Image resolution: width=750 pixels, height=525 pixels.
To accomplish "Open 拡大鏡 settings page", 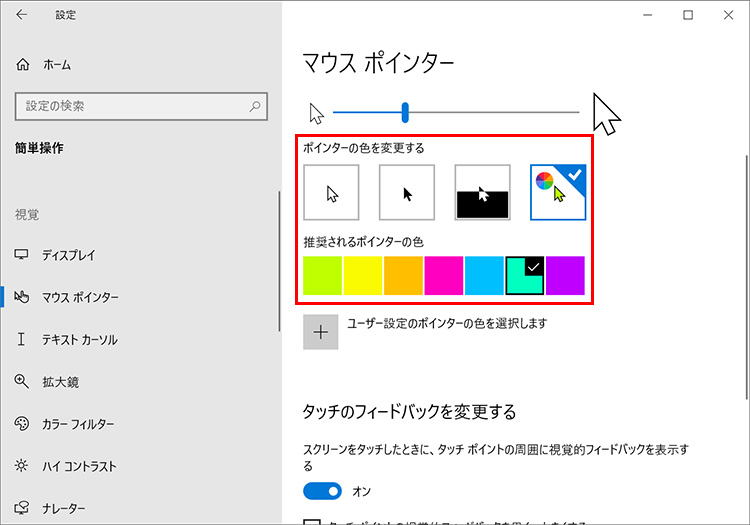I will click(60, 381).
